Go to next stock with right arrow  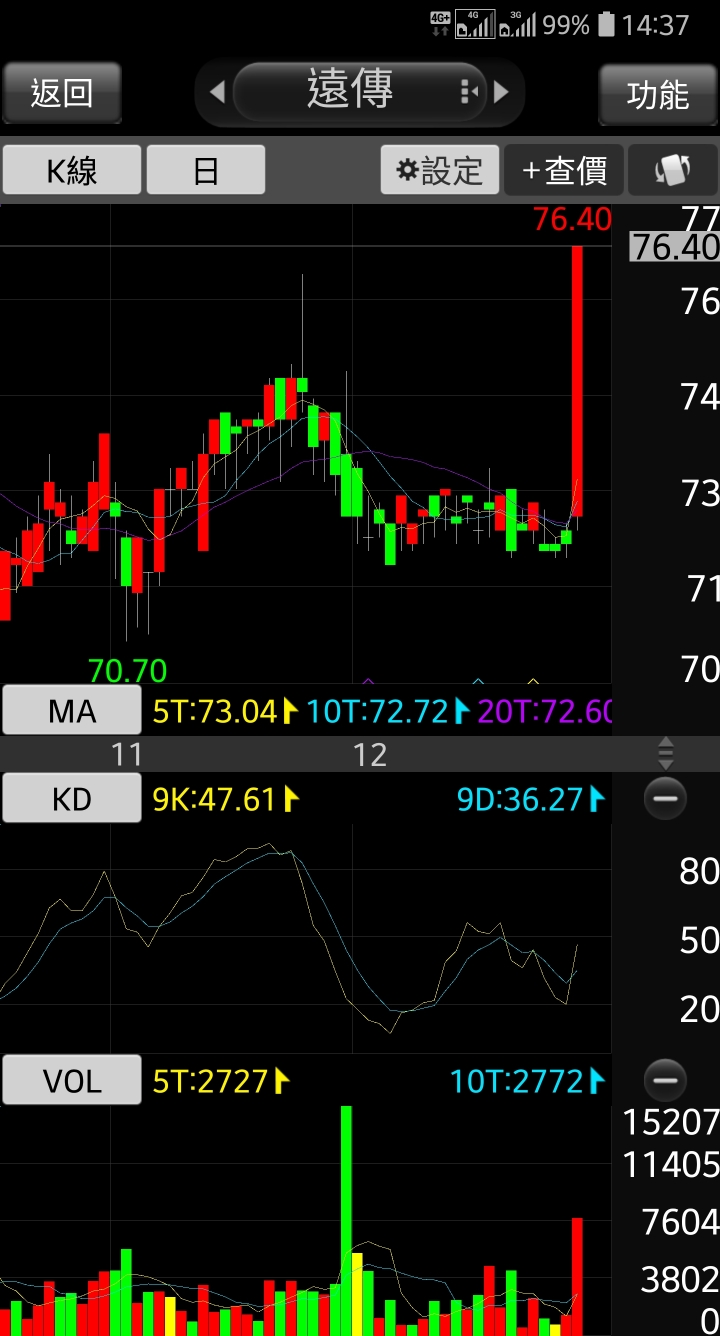click(x=501, y=92)
